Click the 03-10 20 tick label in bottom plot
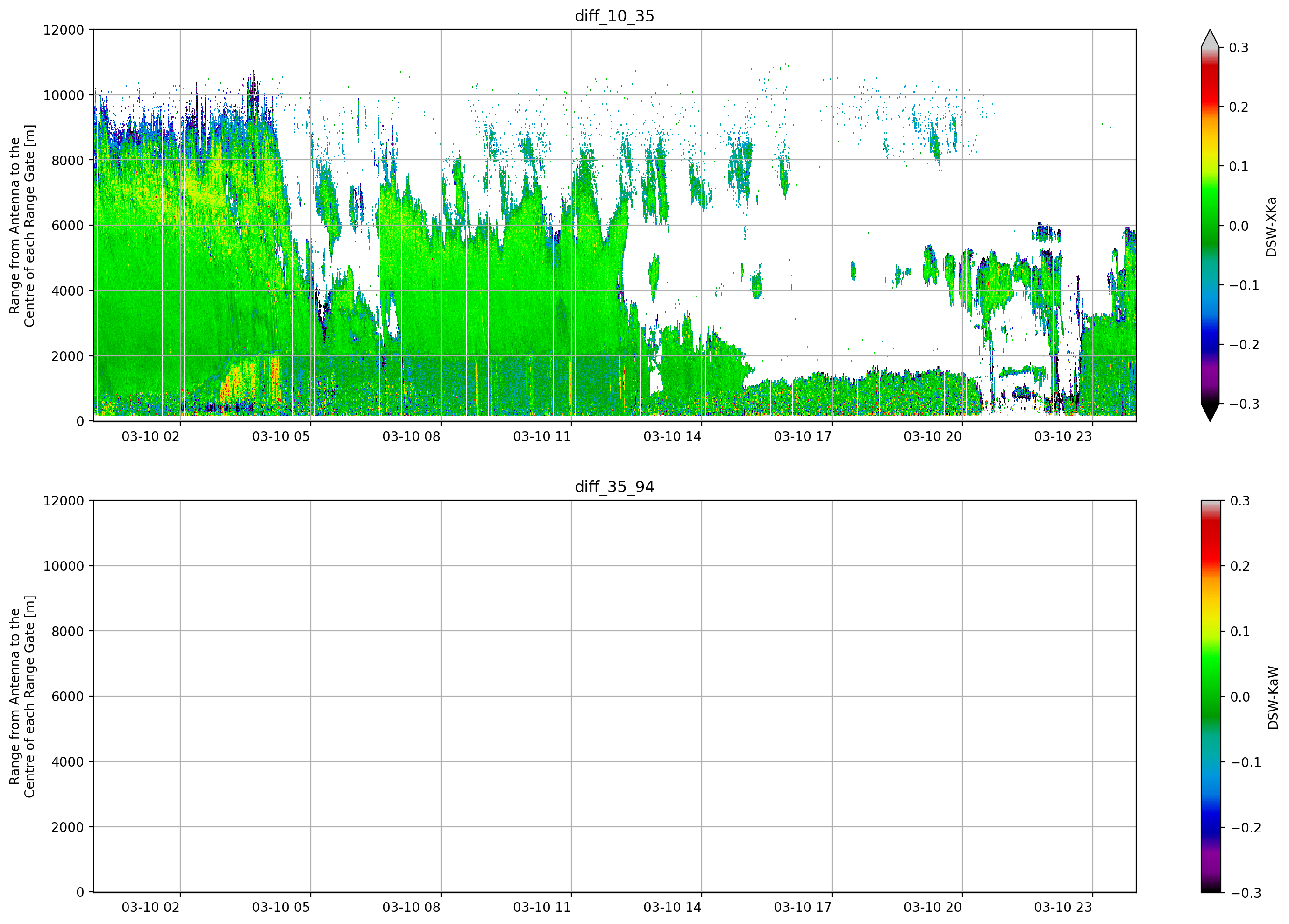 pos(933,907)
